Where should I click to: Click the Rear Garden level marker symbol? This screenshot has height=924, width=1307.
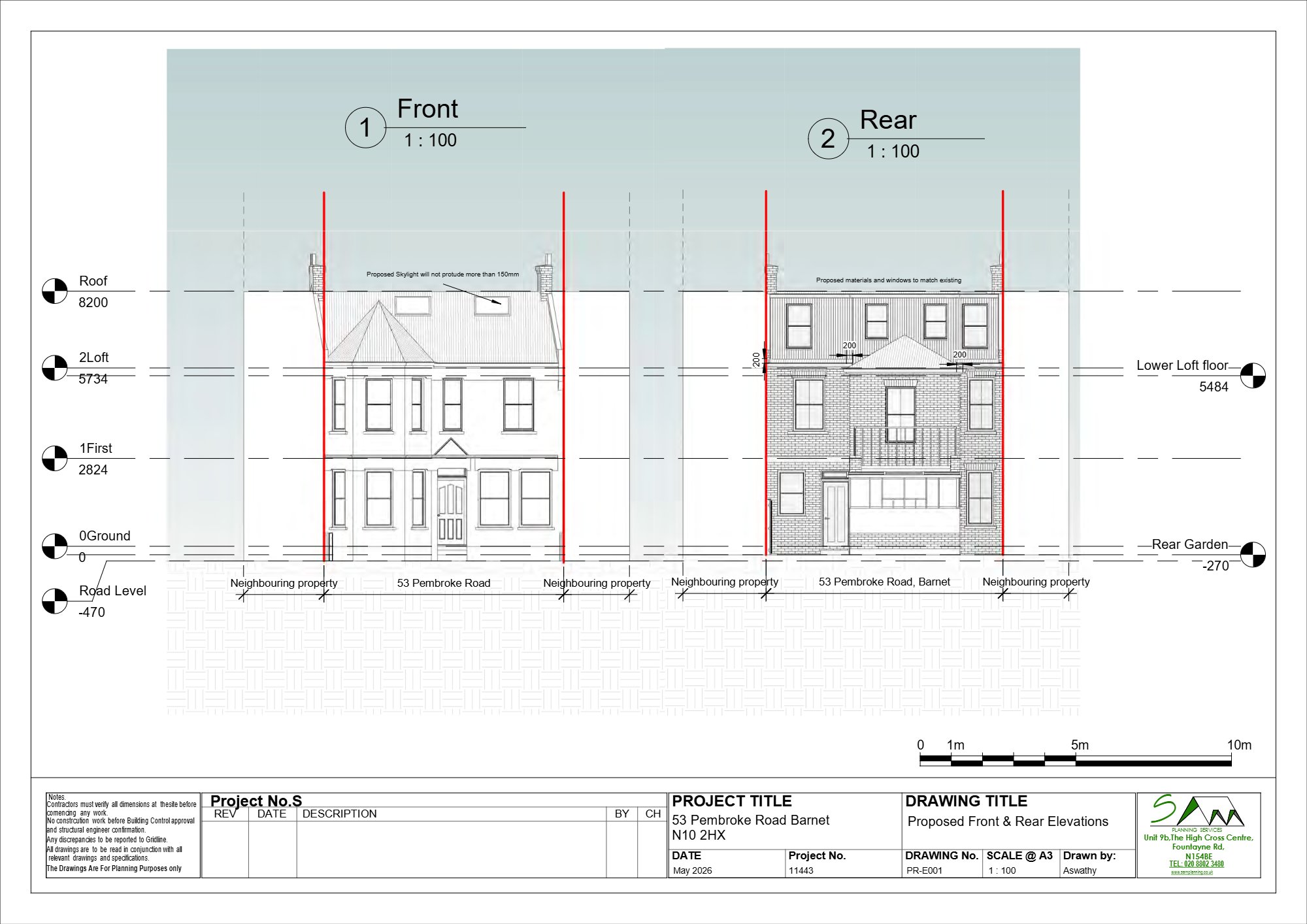pyautogui.click(x=1253, y=554)
